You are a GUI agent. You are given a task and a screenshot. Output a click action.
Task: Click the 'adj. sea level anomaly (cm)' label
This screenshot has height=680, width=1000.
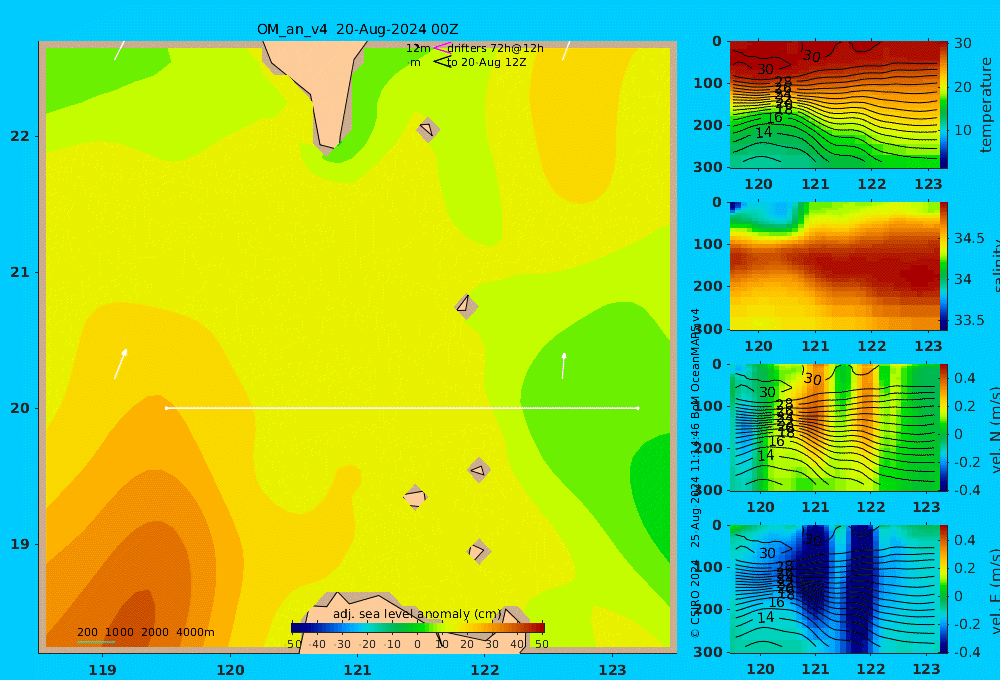click(417, 614)
